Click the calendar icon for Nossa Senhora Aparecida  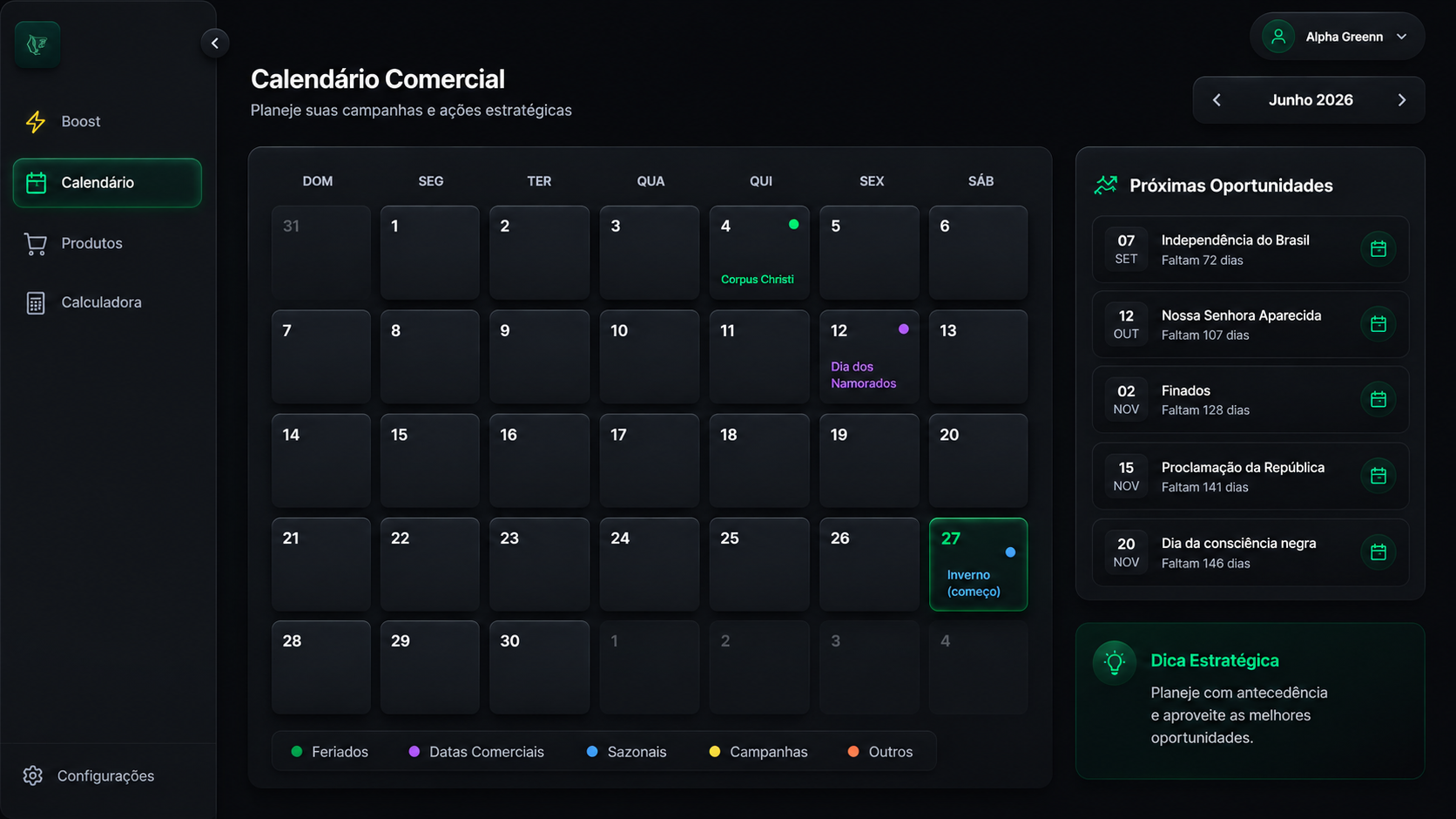(1378, 324)
